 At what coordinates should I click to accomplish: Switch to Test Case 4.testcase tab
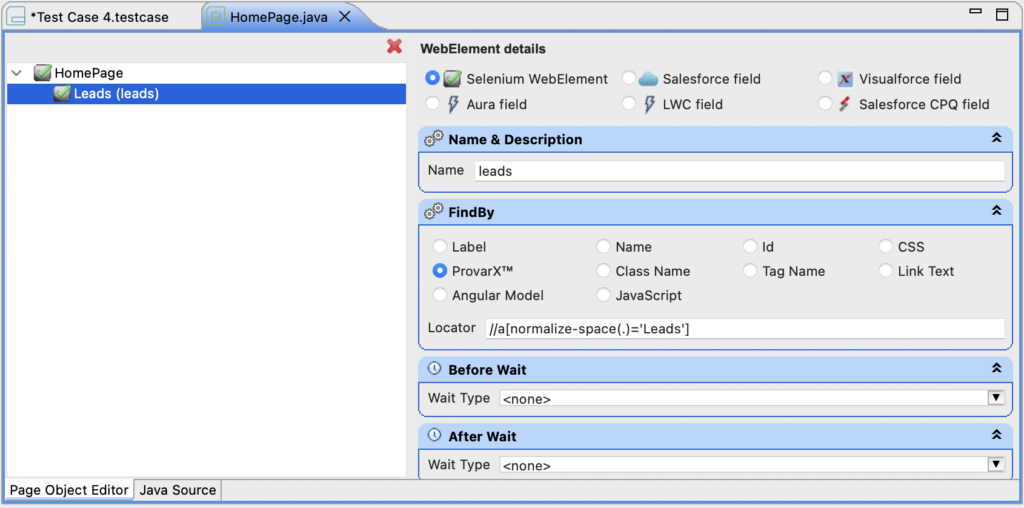99,17
